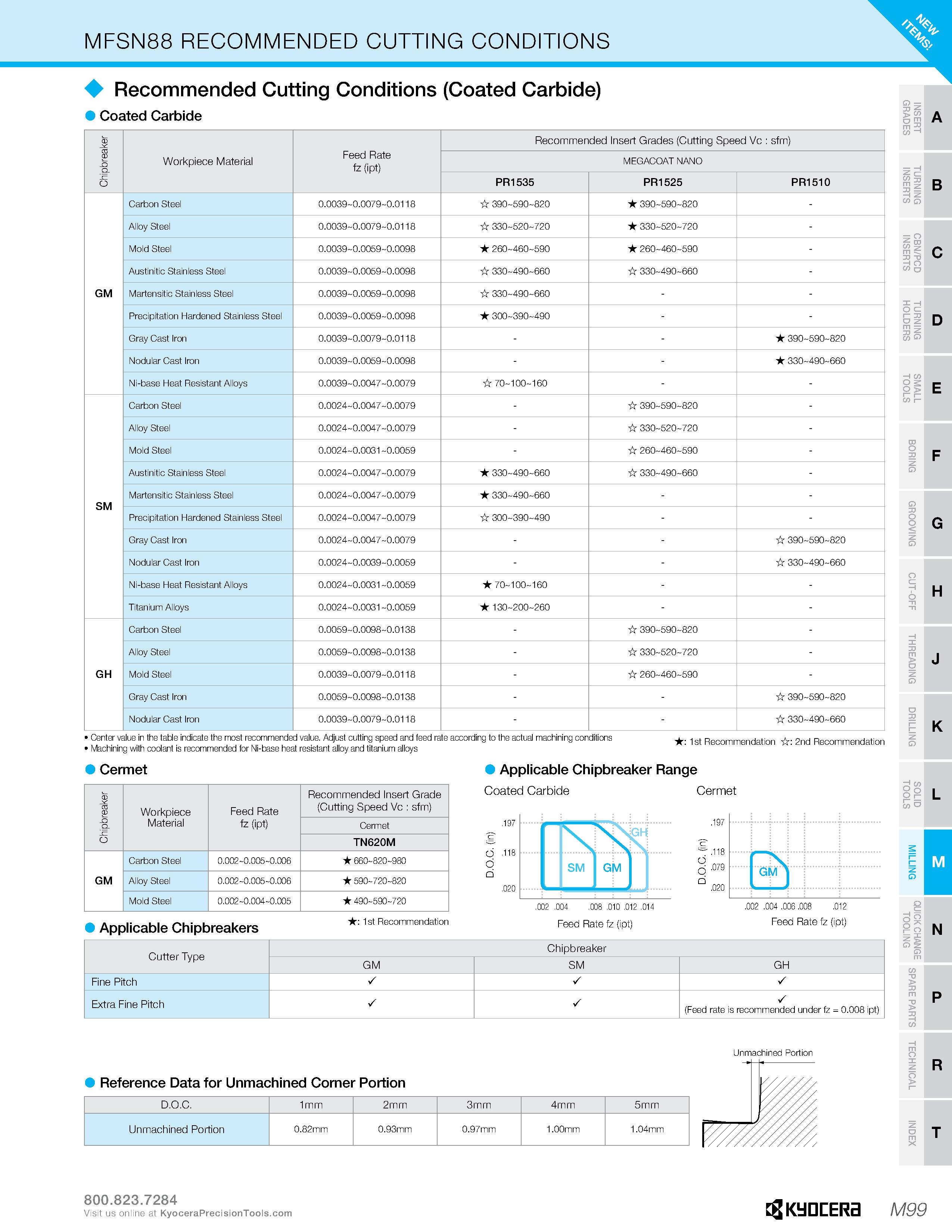This screenshot has height=1232, width=952.
Task: Select the Fine Pitch cutter type row
Action: (485, 982)
